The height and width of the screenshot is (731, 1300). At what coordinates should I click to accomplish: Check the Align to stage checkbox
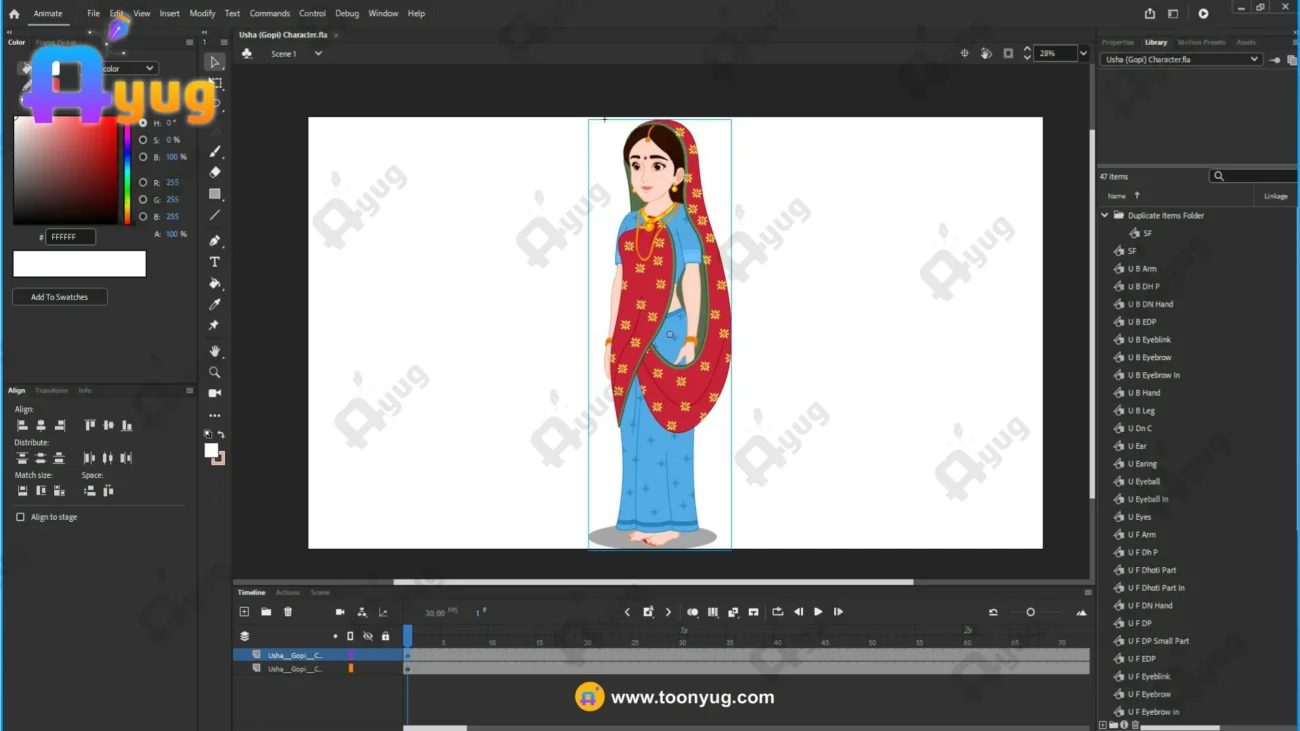tap(20, 517)
